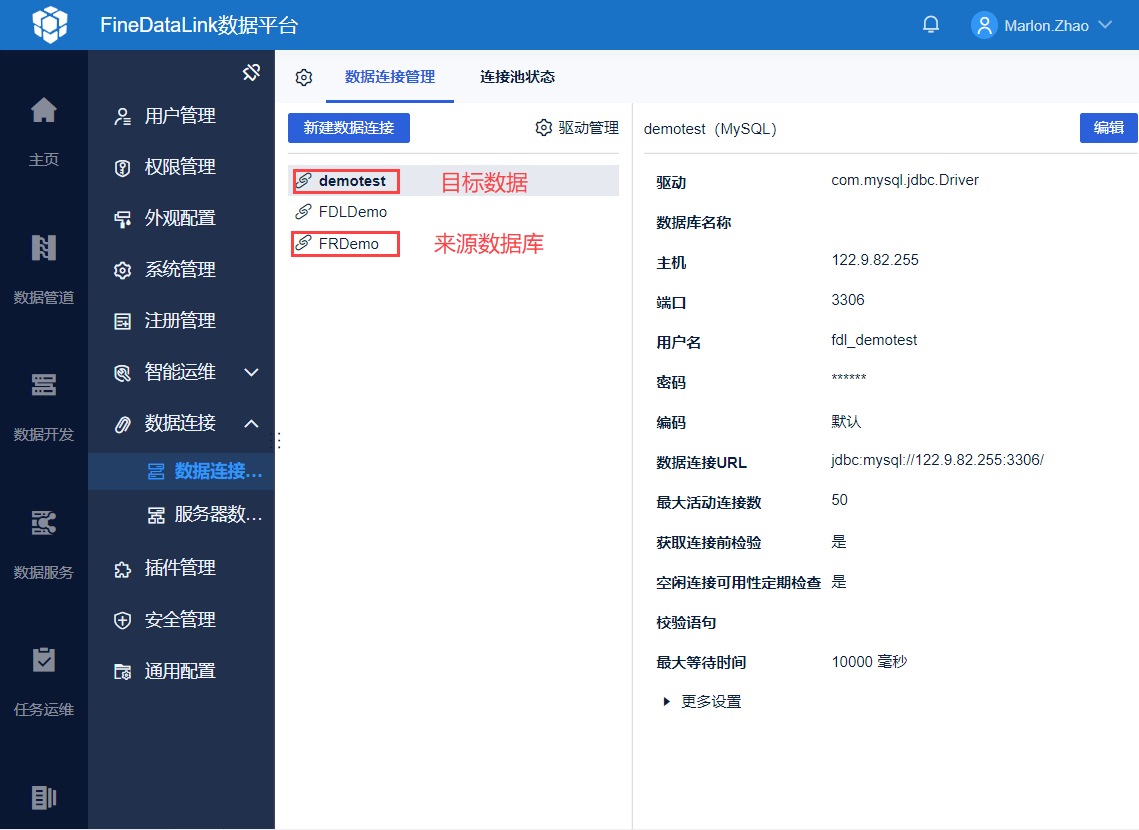This screenshot has width=1139, height=830.
Task: Click the 智能运维 icon
Action: click(123, 373)
